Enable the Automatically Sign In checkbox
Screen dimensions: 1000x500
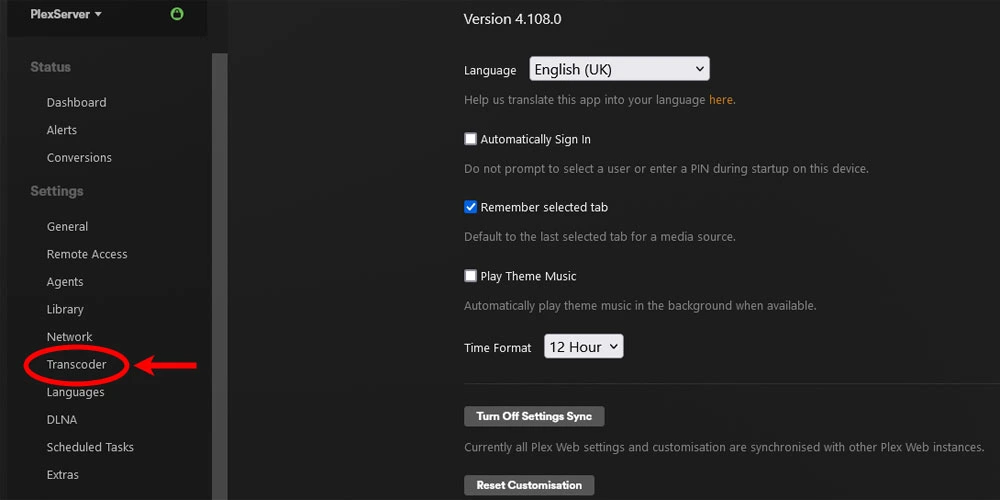pyautogui.click(x=471, y=139)
